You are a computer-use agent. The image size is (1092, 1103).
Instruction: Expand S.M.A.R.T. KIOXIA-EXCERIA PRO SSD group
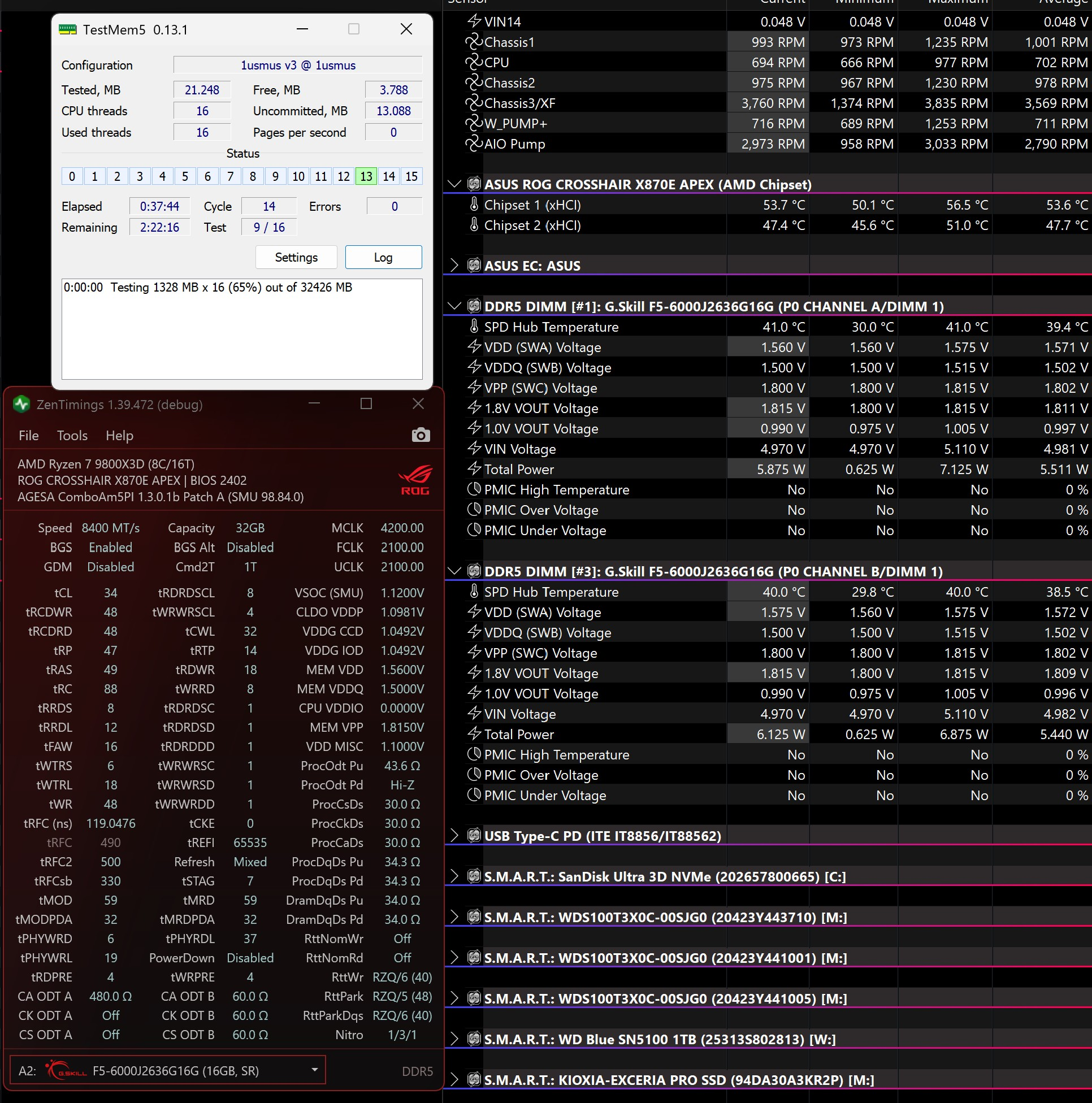pos(454,1080)
